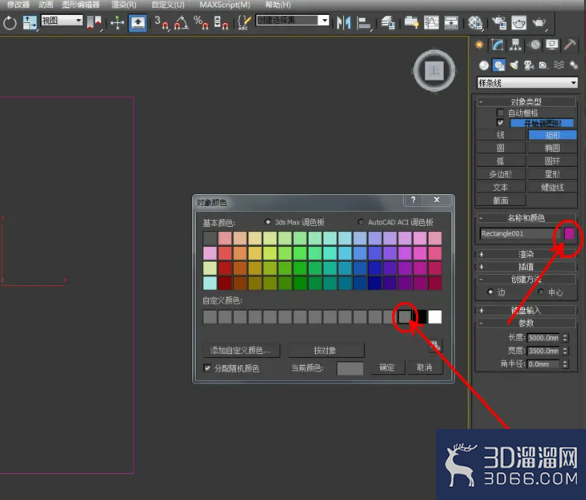Viewport: 586px width, 500px height.
Task: Click 取消 in the color dialog
Action: 425,367
